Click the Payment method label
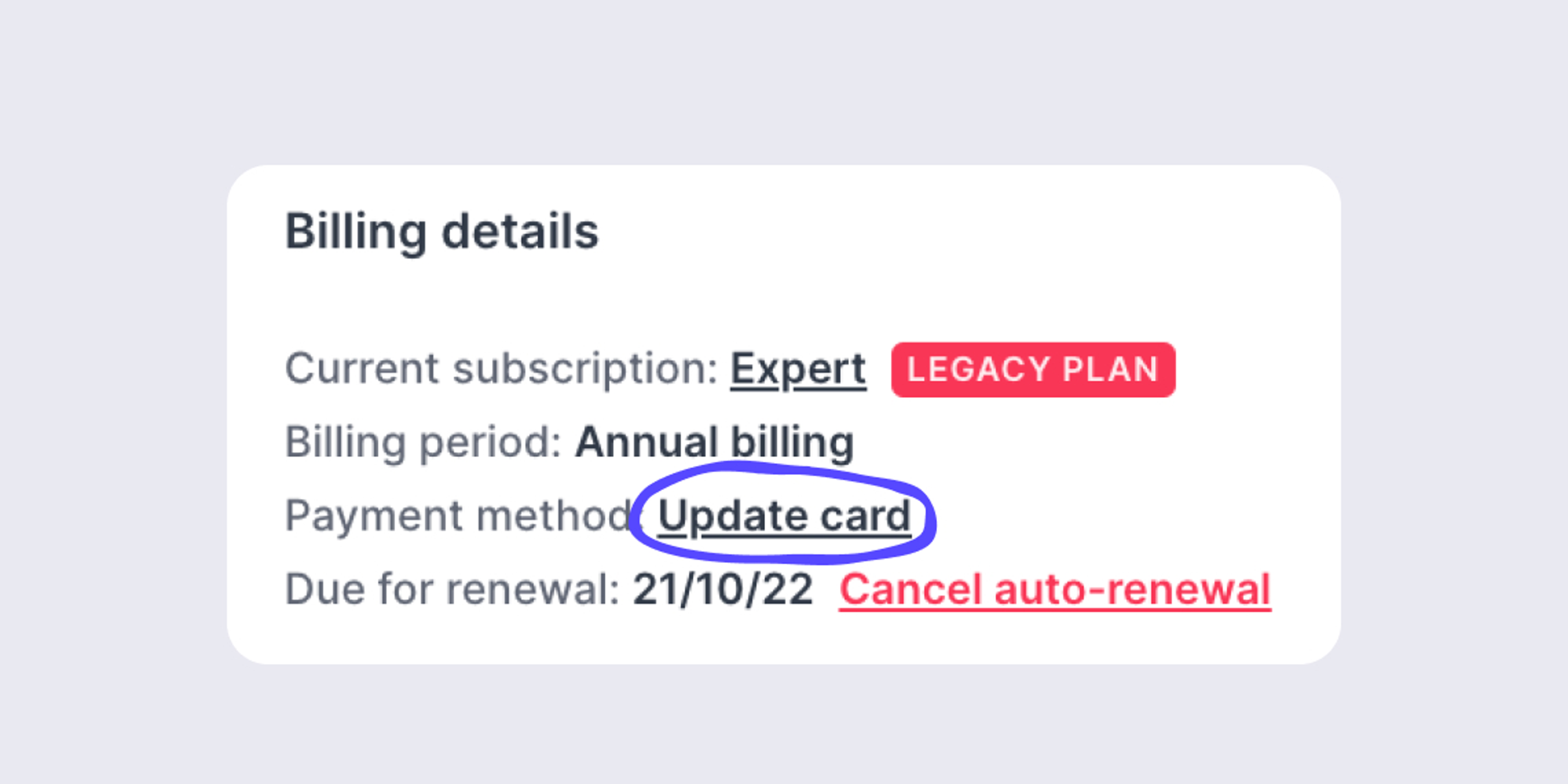The width and height of the screenshot is (1568, 784). [459, 515]
